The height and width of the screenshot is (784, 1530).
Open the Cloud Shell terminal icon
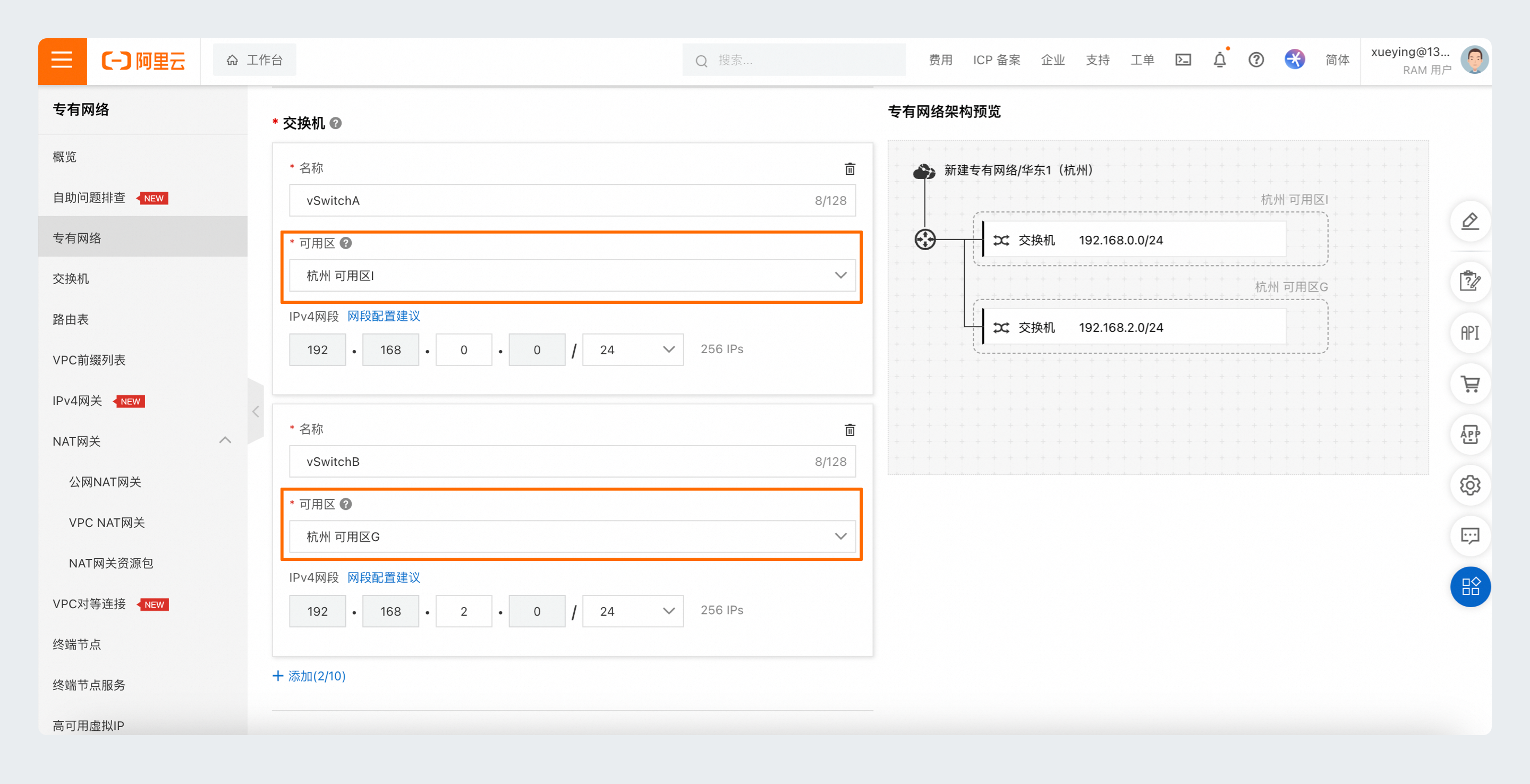pos(1183,60)
